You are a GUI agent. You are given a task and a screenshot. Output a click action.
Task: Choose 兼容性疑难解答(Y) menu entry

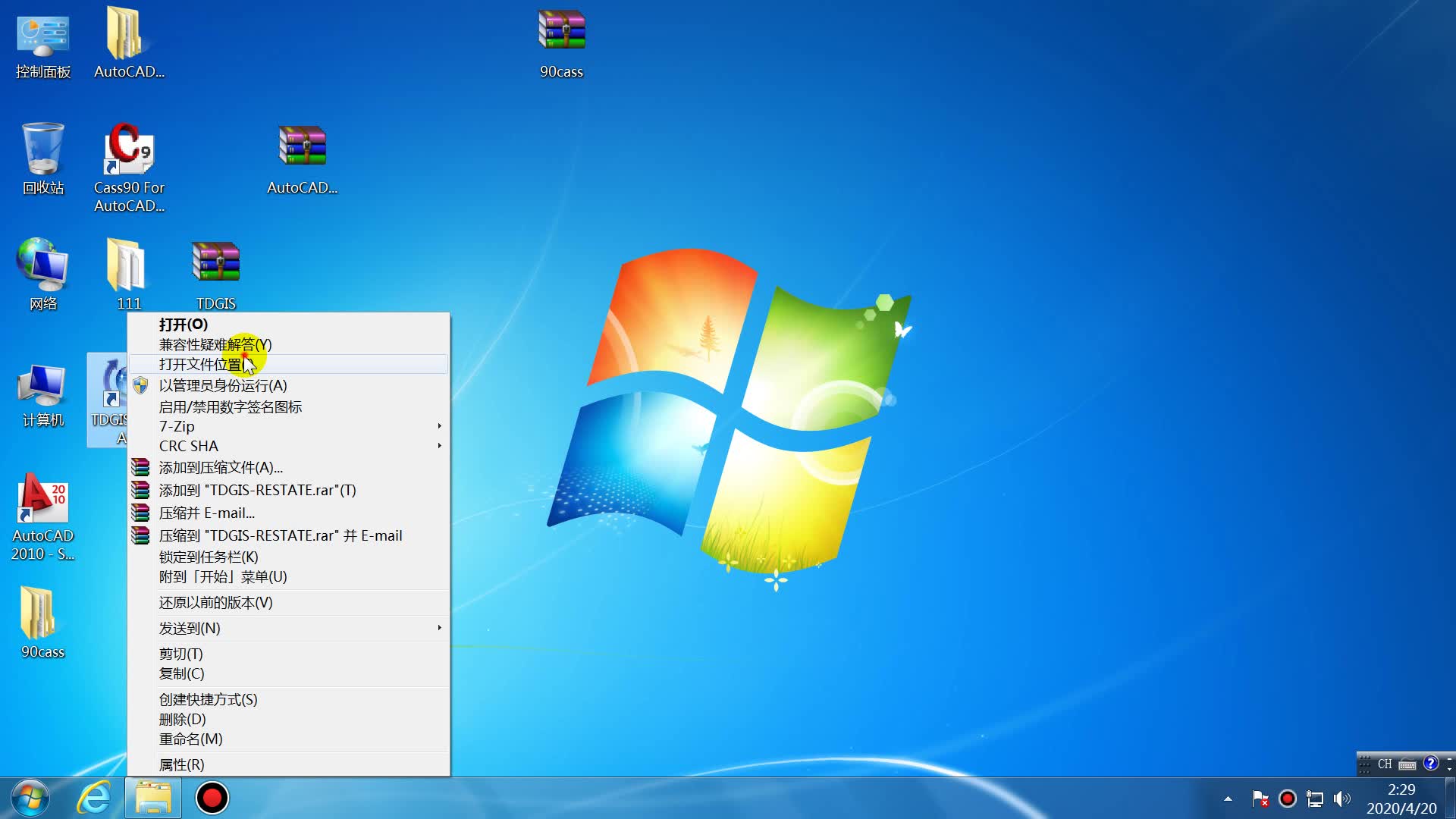(x=289, y=344)
